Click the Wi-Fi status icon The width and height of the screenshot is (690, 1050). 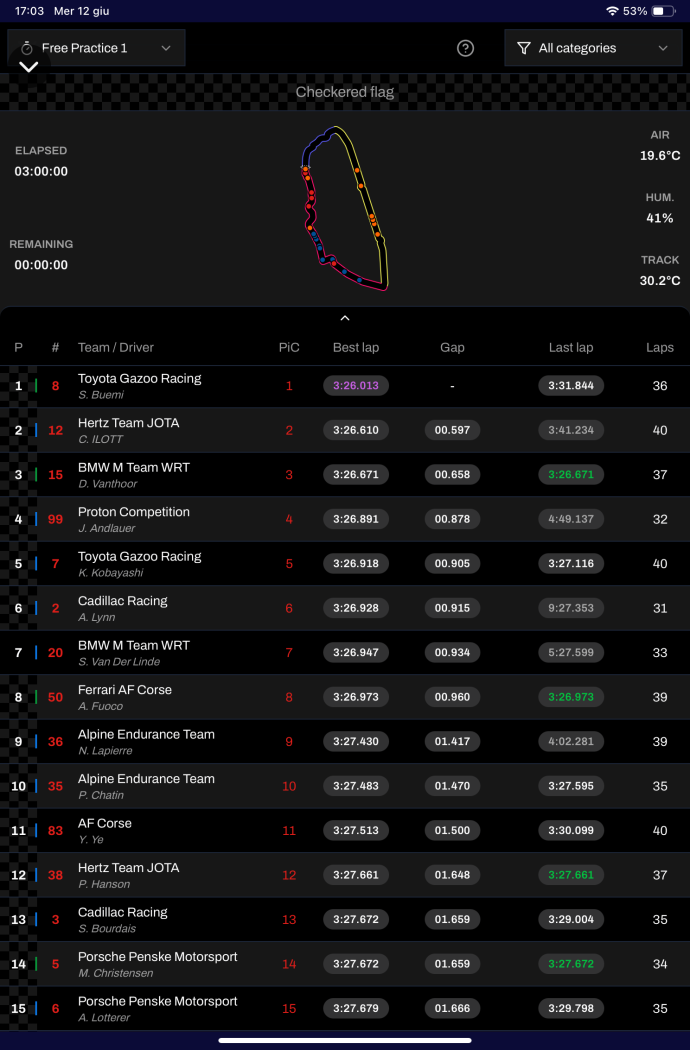tap(612, 11)
